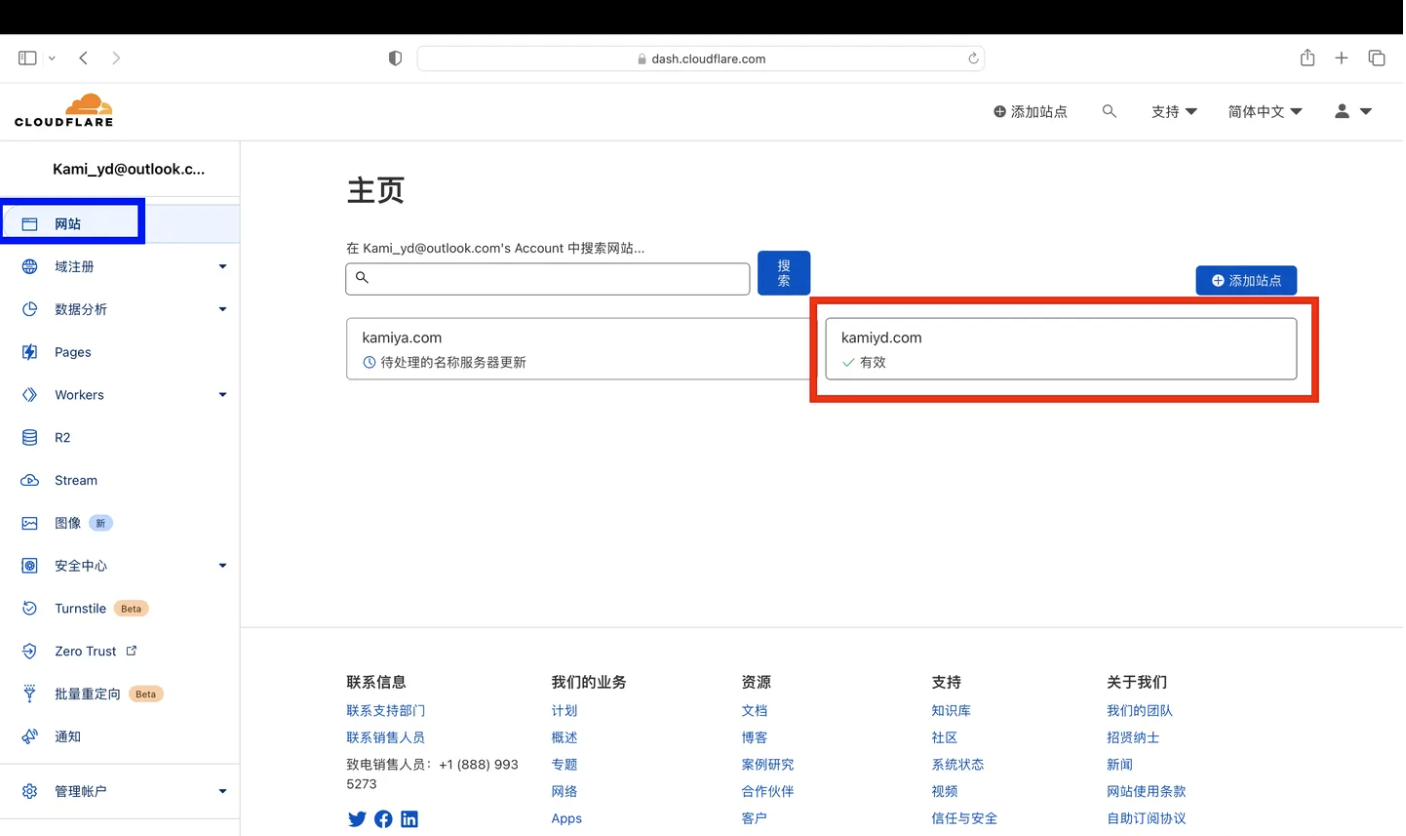This screenshot has width=1406, height=836.
Task: Select 网站 in the sidebar
Action: pyautogui.click(x=68, y=224)
